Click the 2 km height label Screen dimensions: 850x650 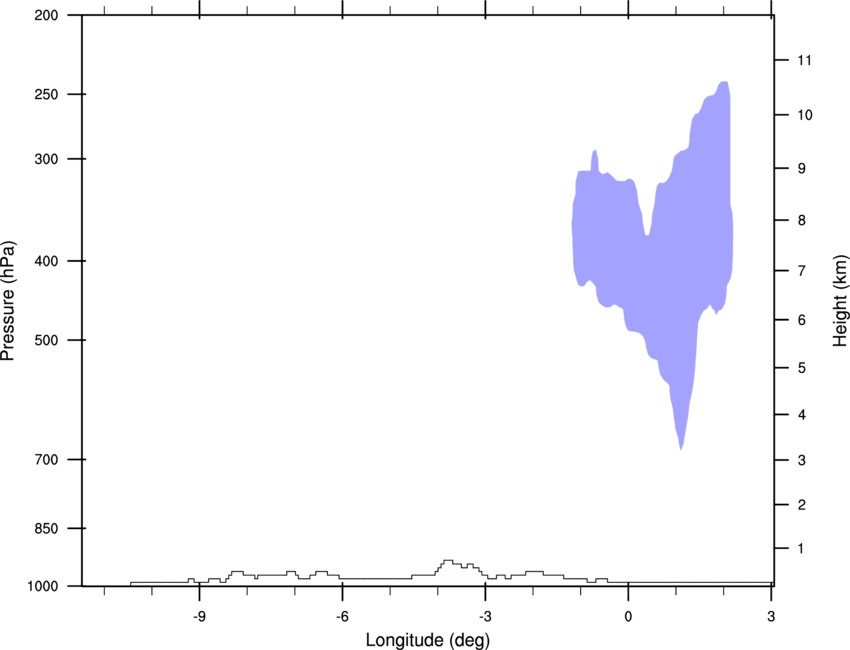point(802,505)
